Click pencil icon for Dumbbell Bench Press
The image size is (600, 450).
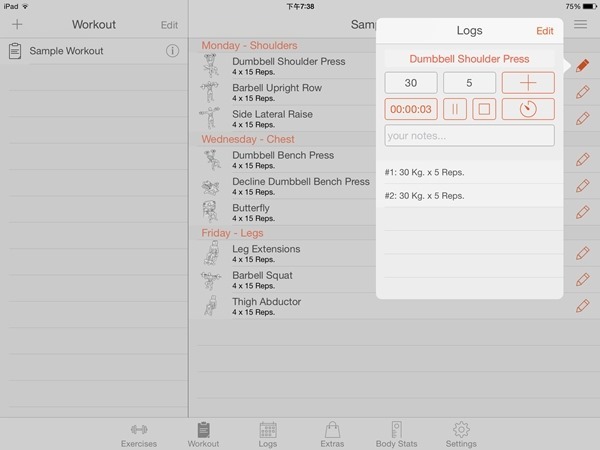[x=582, y=160]
